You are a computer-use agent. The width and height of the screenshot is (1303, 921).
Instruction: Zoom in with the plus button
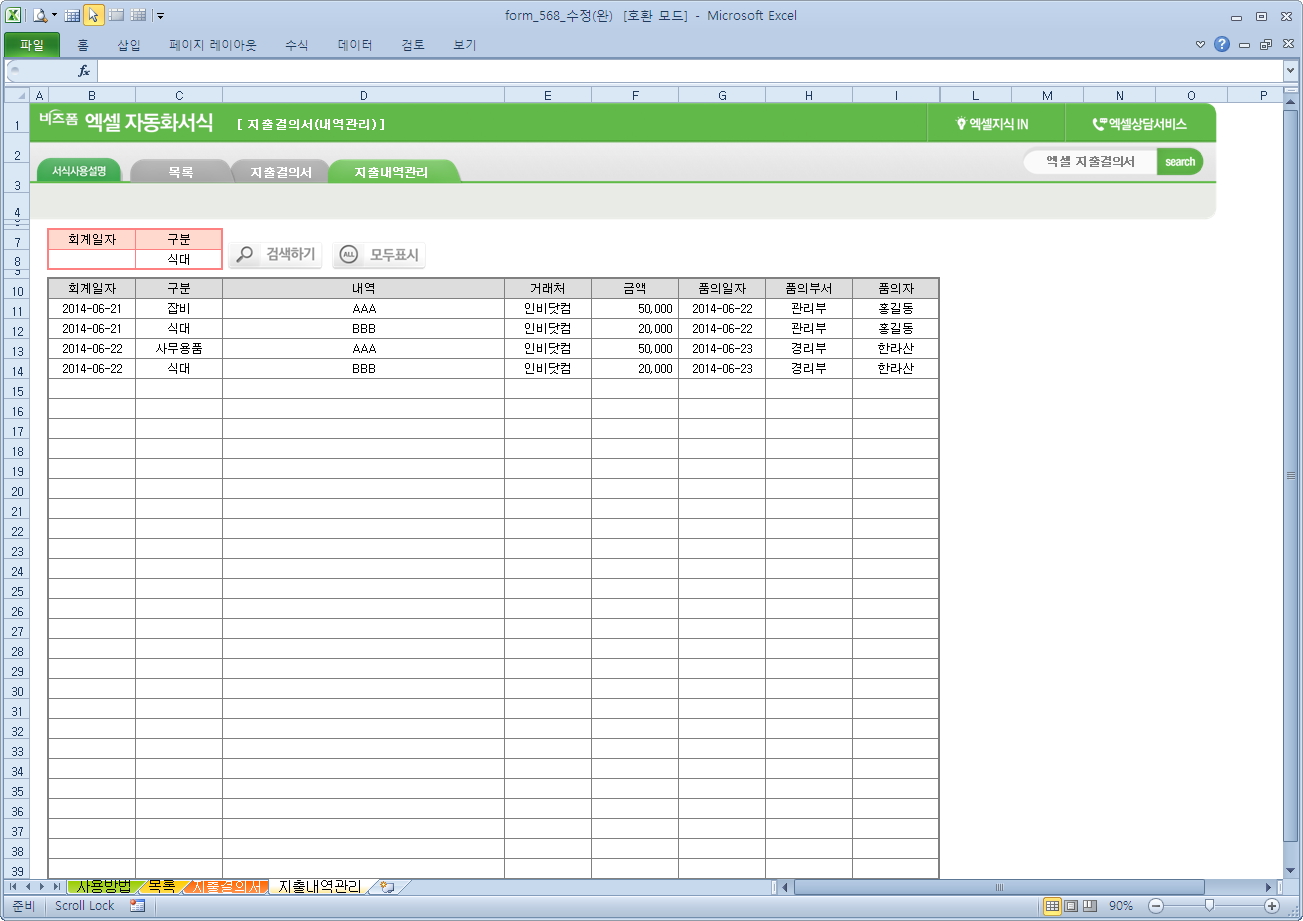point(1272,906)
